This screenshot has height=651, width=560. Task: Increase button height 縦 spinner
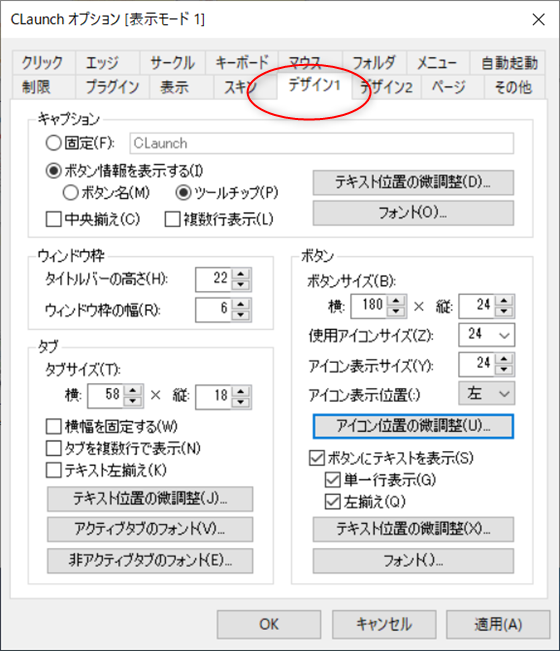pyautogui.click(x=504, y=301)
